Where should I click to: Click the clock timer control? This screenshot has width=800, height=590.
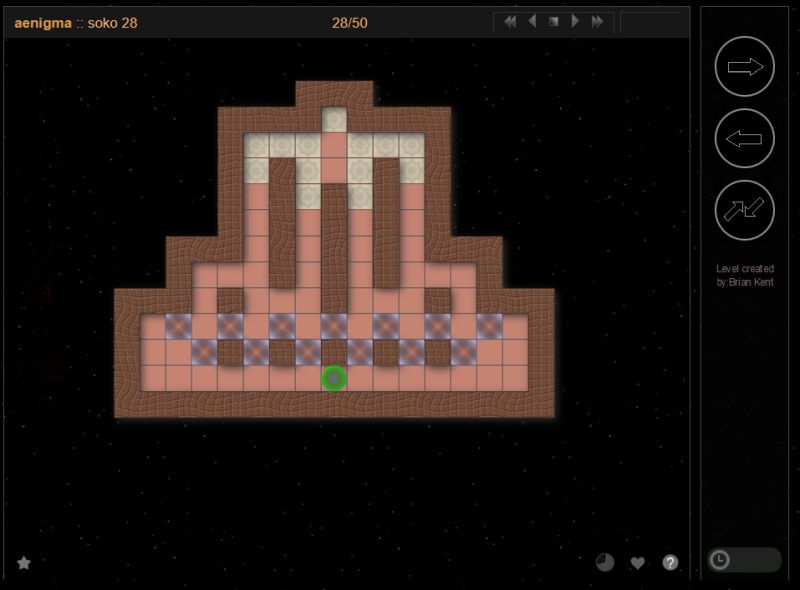click(744, 560)
